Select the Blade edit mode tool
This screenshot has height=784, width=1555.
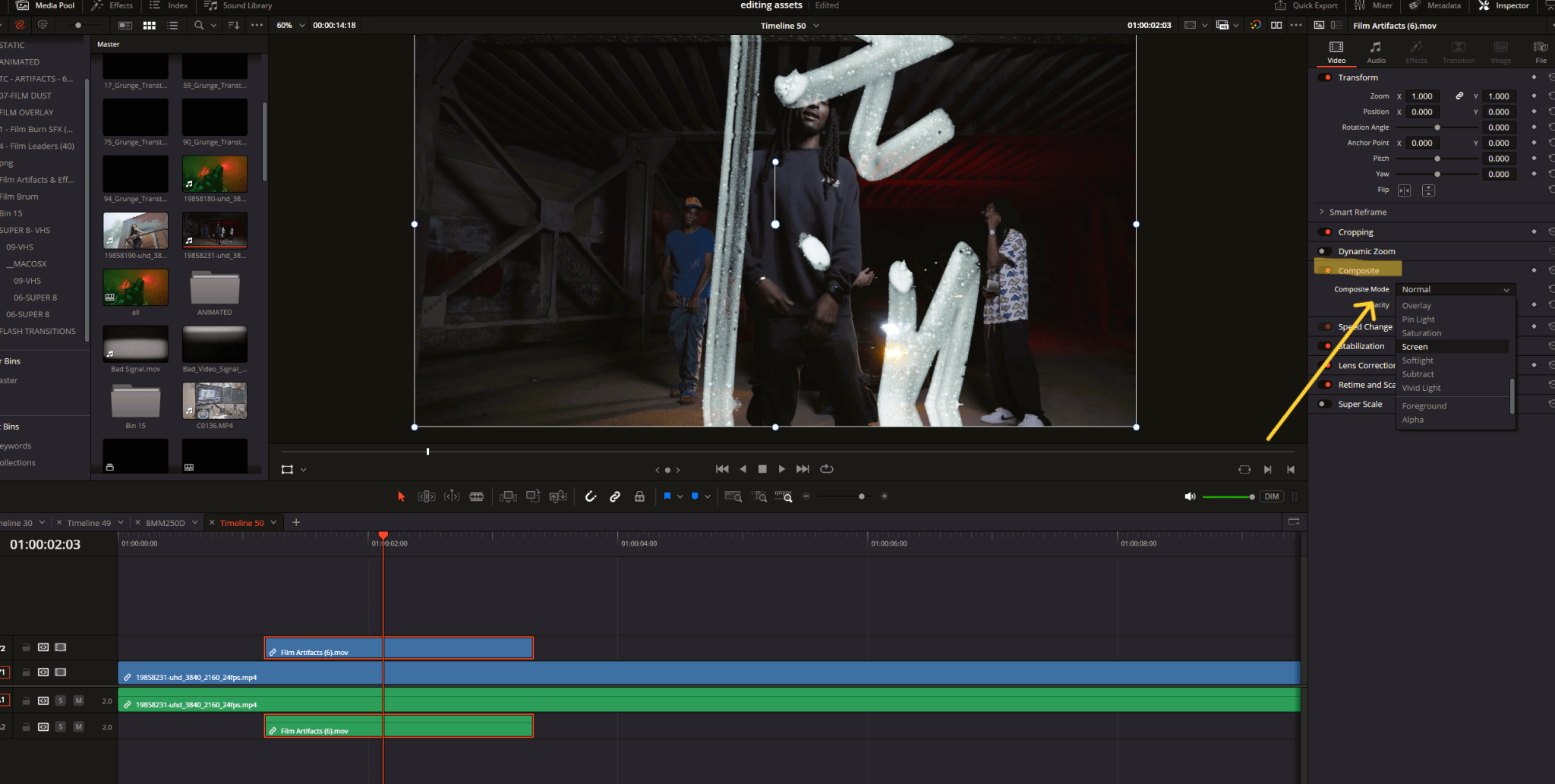coord(477,496)
